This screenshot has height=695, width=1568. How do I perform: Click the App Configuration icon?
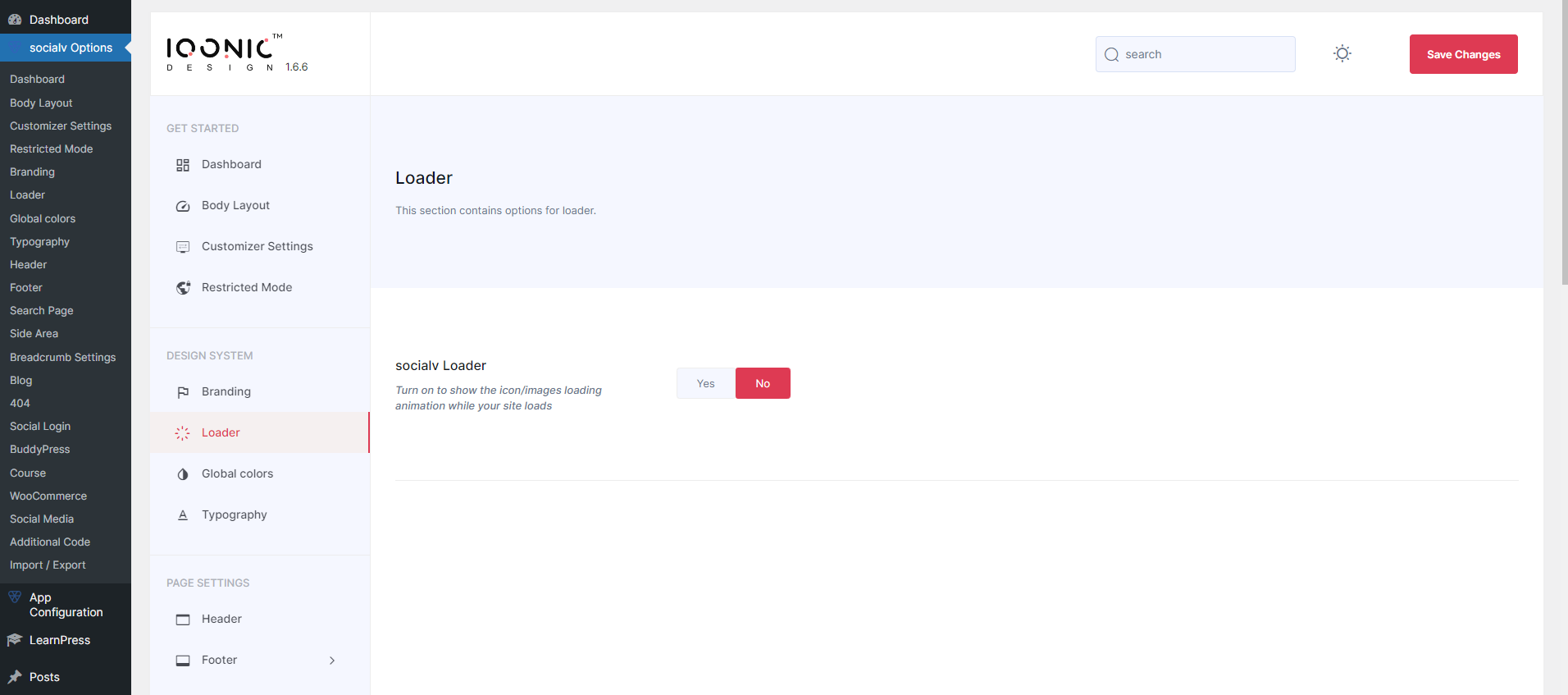(x=15, y=597)
